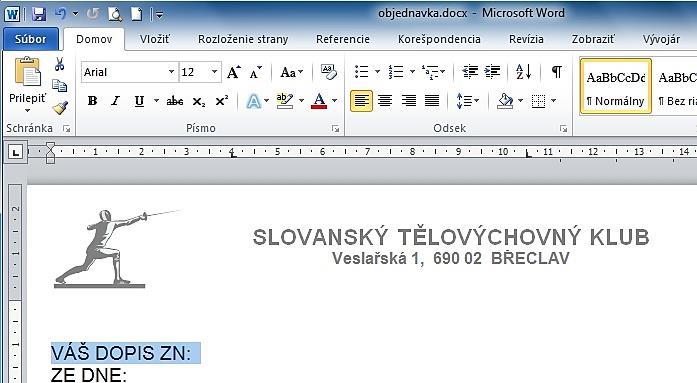Switch to the Referencie tab

pos(343,39)
